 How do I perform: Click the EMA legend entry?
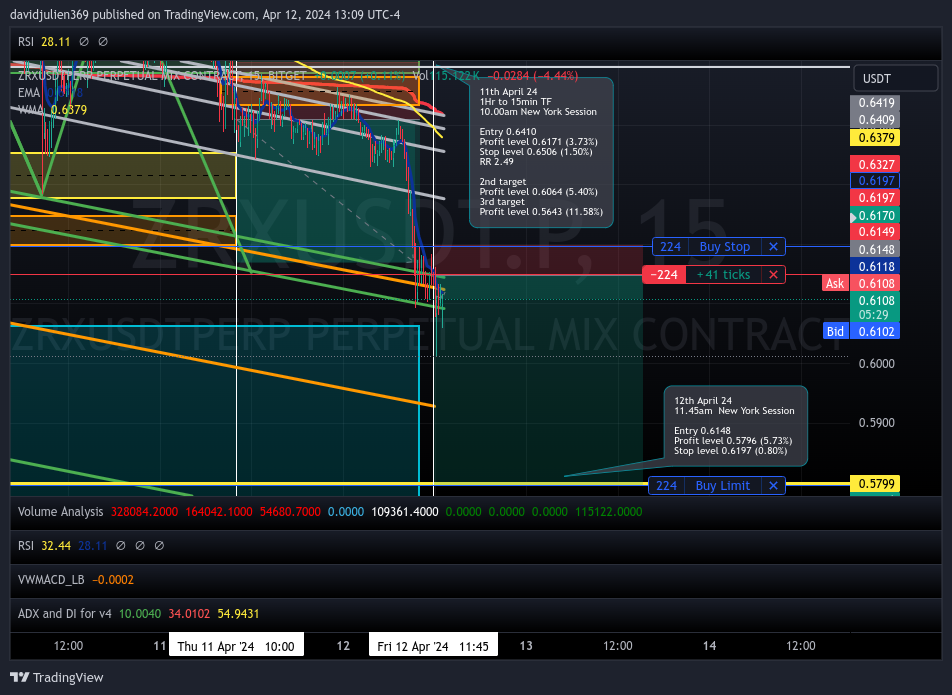click(50, 93)
